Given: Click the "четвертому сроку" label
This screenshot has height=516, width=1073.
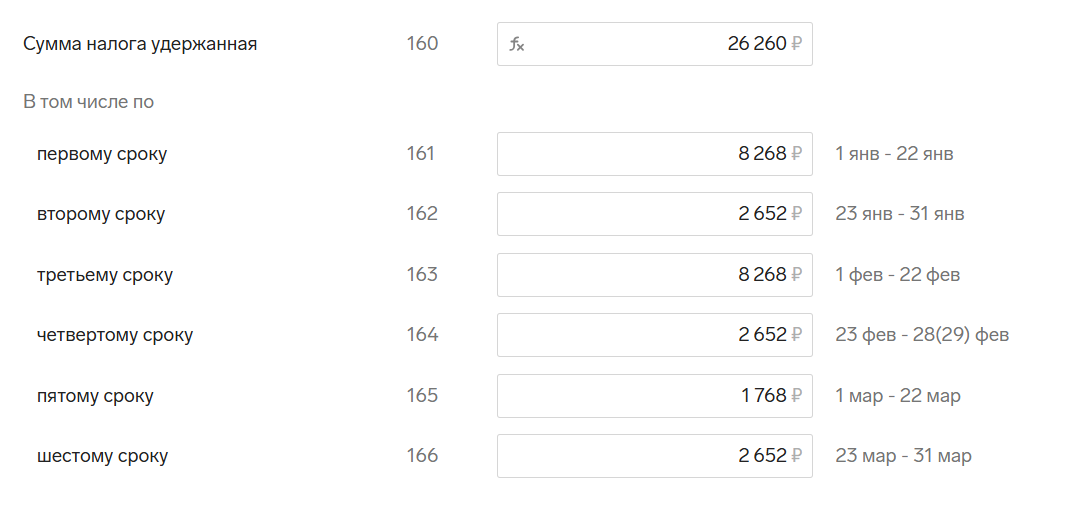Looking at the screenshot, I should pos(115,335).
